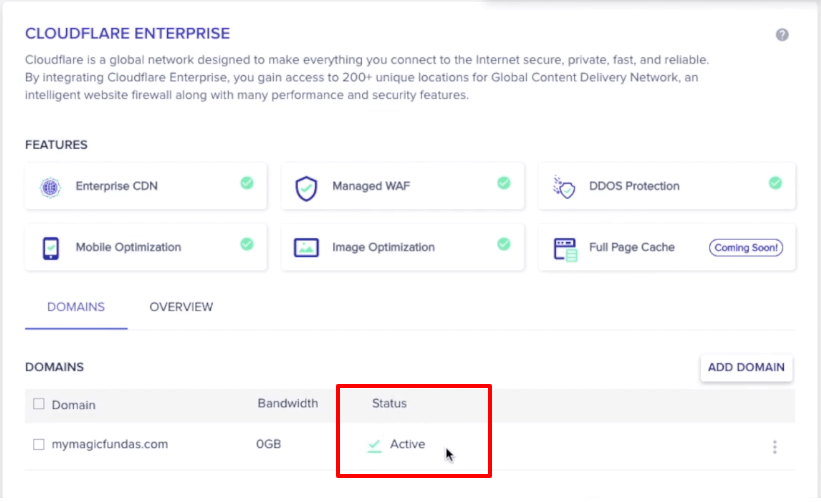Click the DDOS Protection shield icon
Screen dimensions: 821x502
coord(564,187)
